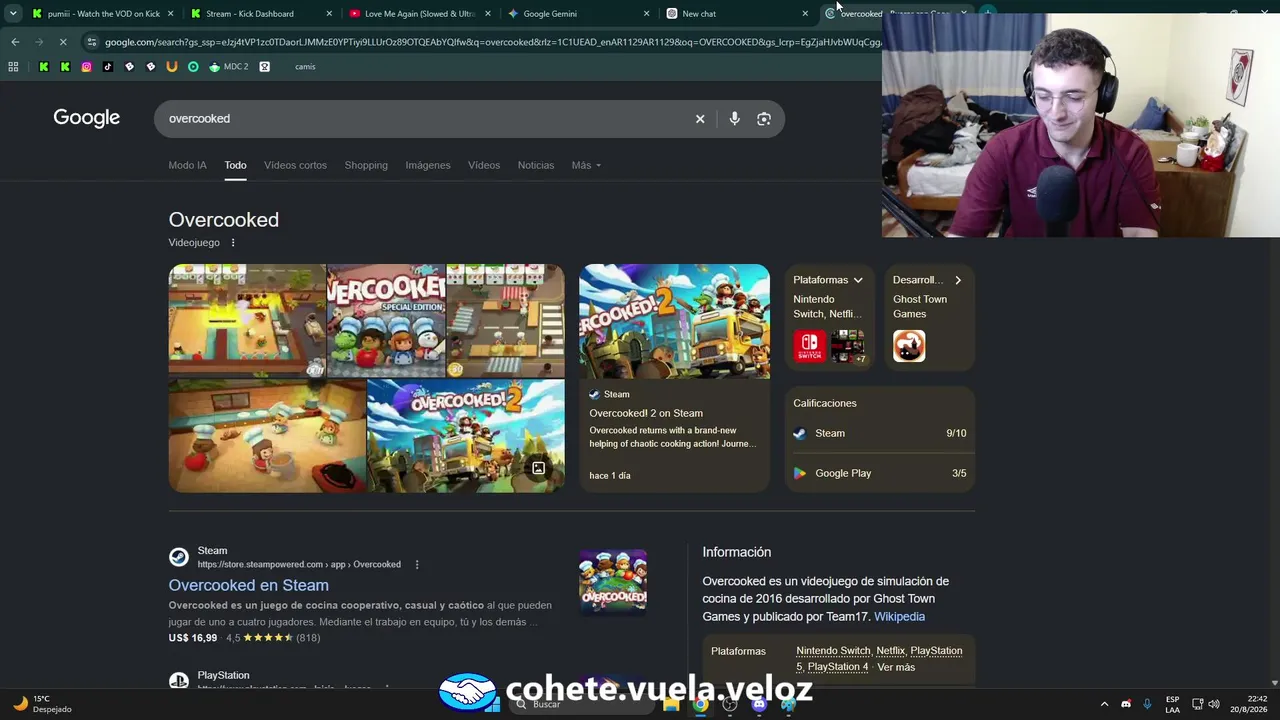Change the ESP LAA keyboard language
The width and height of the screenshot is (1280, 720).
(1172, 704)
